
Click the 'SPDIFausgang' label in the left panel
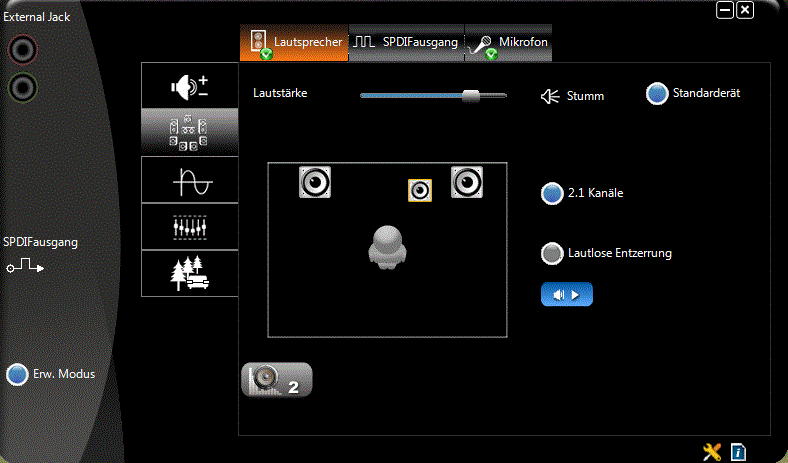click(x=40, y=242)
